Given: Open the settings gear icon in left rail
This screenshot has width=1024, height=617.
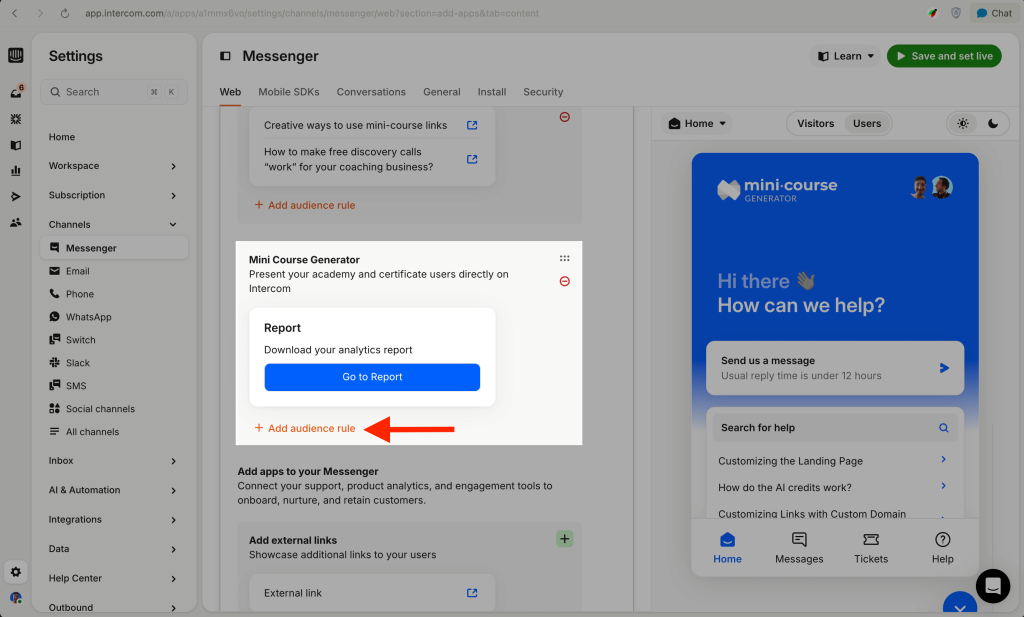Looking at the screenshot, I should 16,572.
